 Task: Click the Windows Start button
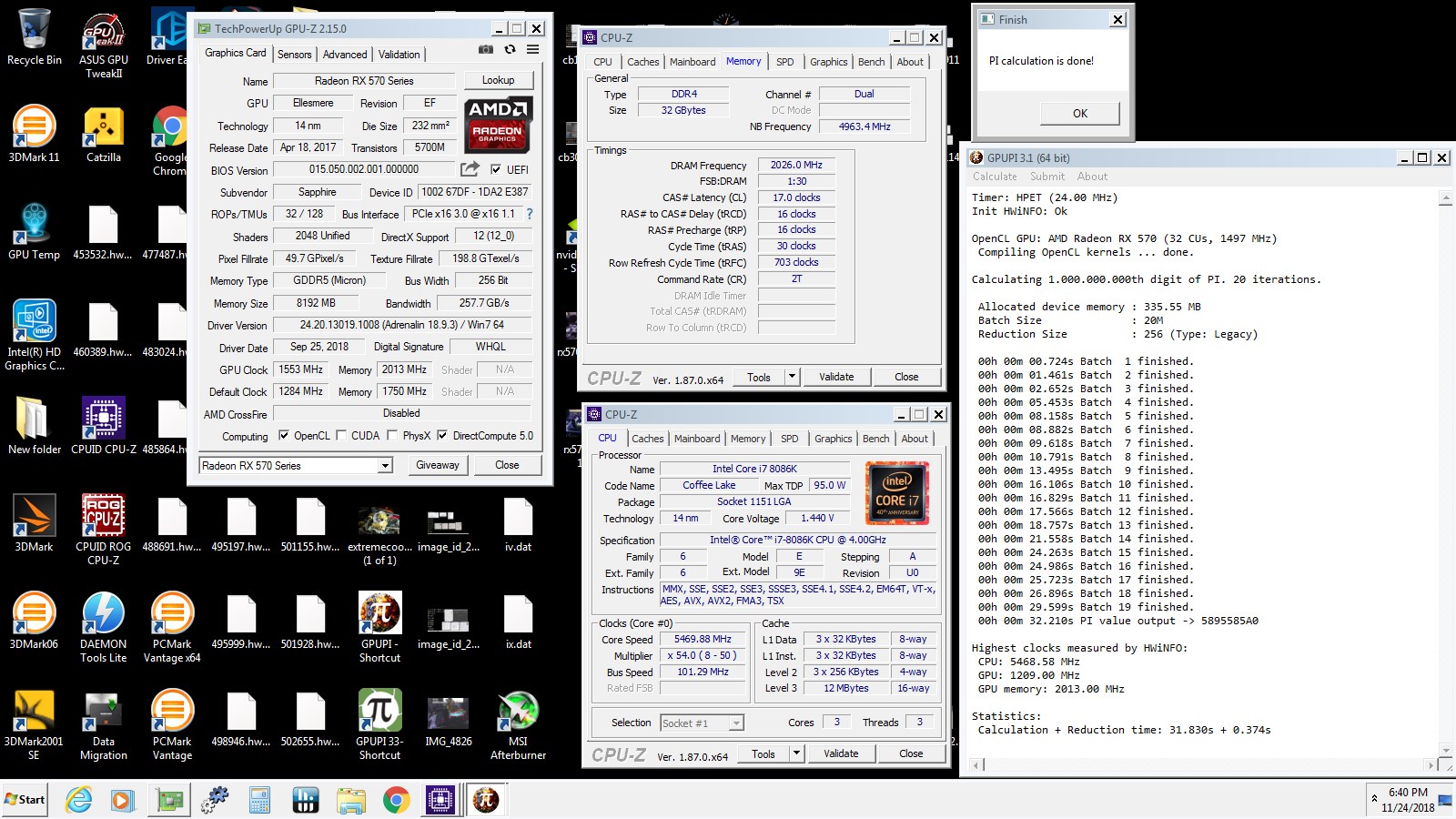point(25,800)
